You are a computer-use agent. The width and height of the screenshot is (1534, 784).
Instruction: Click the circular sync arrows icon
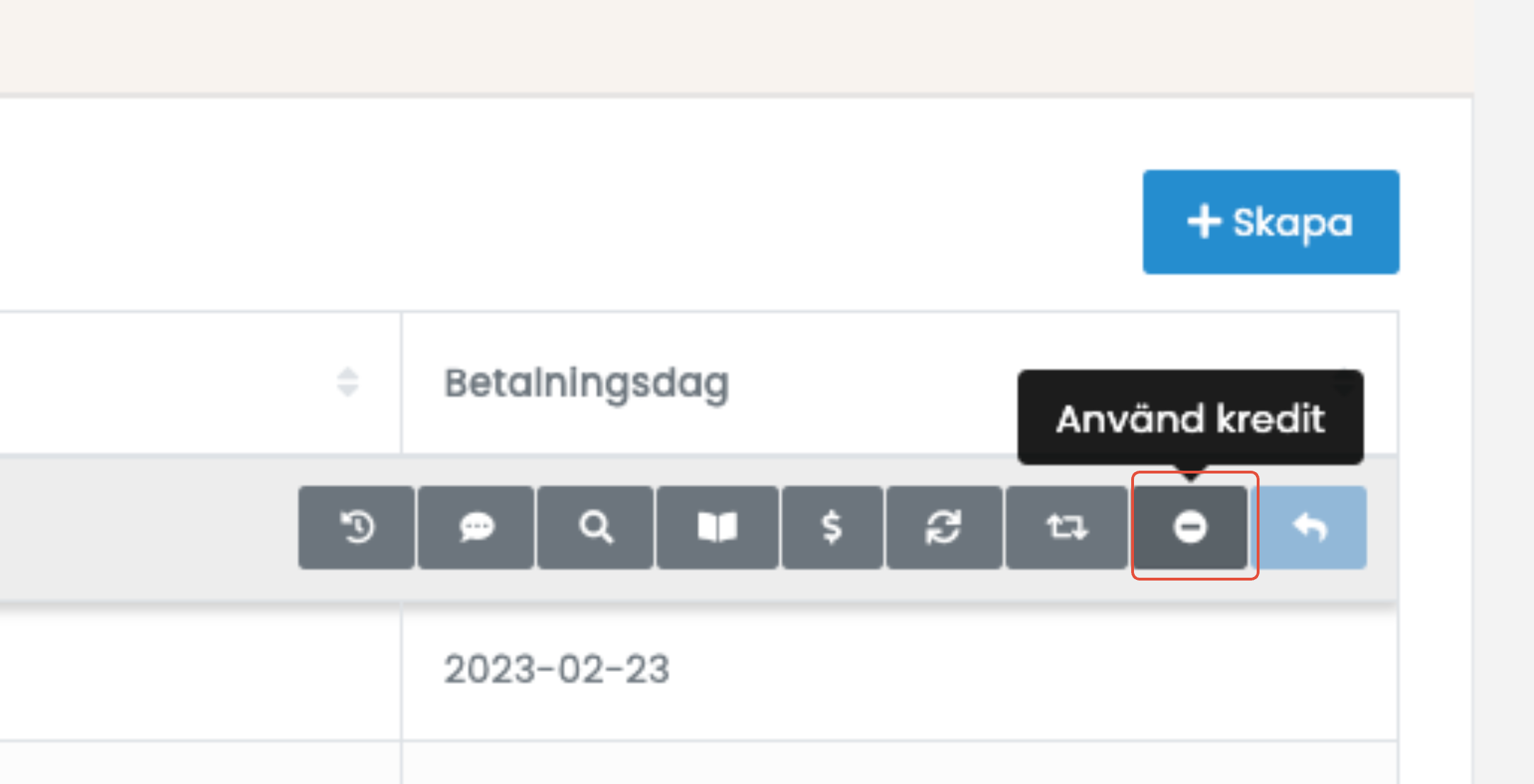pyautogui.click(x=944, y=527)
